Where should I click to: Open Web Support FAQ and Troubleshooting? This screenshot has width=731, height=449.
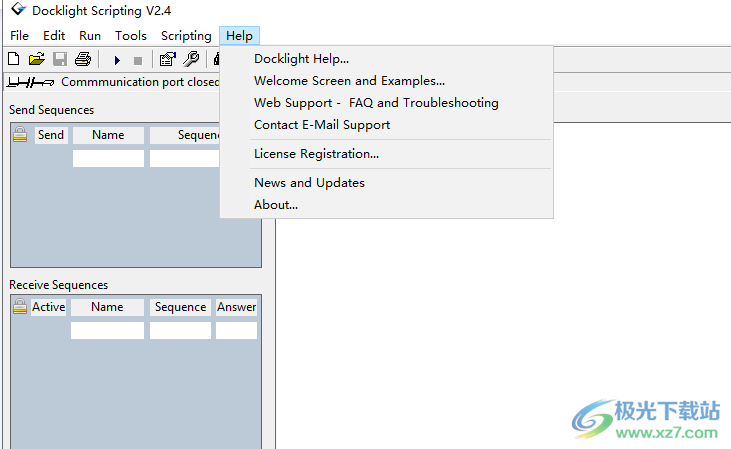coord(376,103)
